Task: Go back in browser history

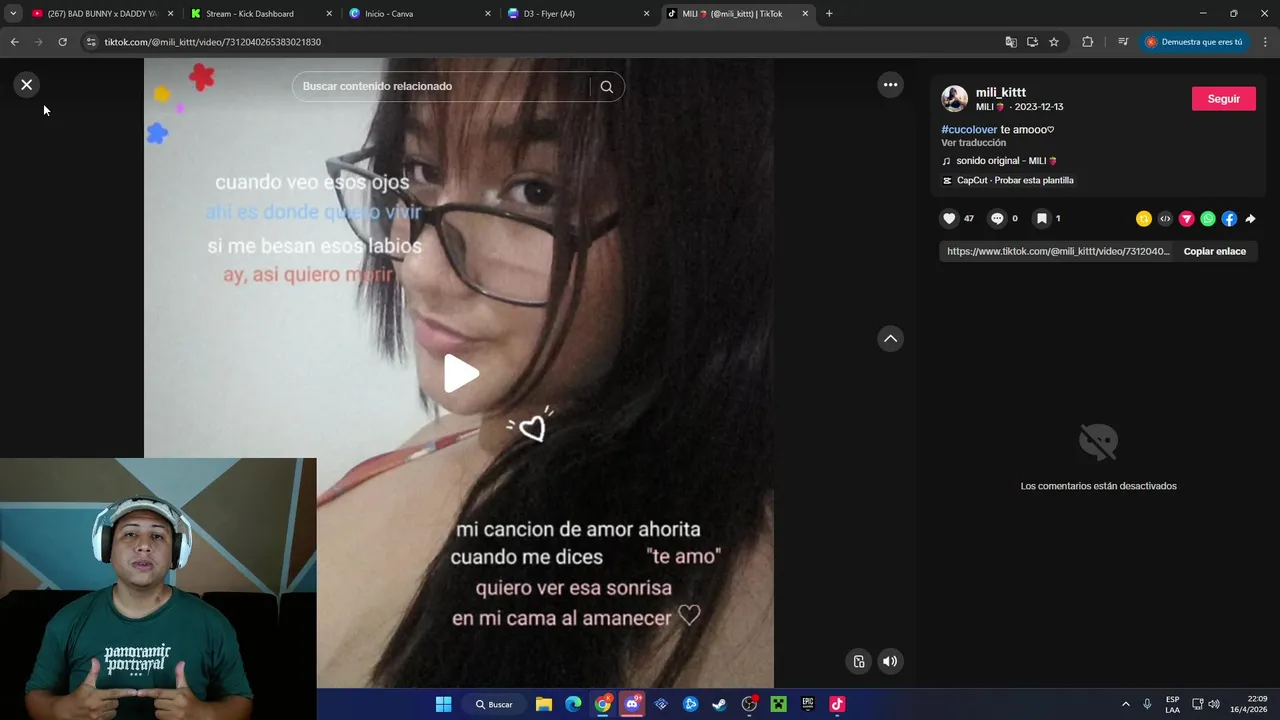Action: point(14,42)
